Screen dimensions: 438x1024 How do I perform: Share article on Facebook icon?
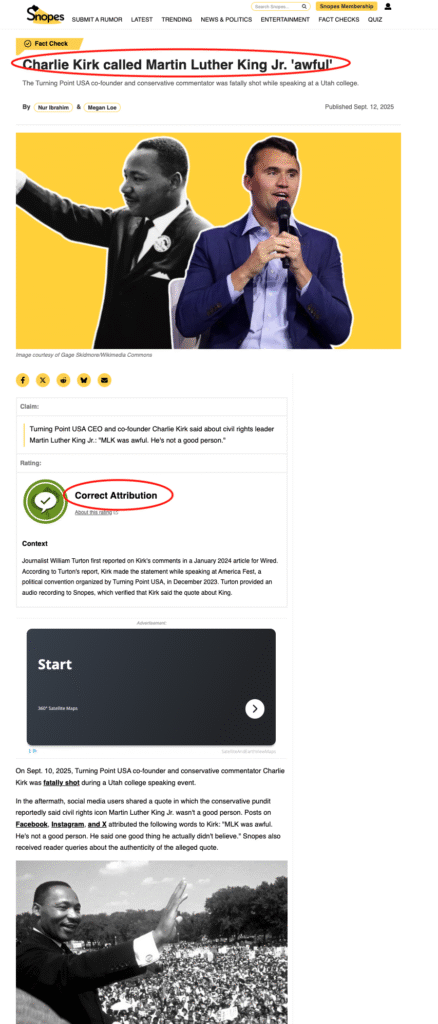click(23, 380)
